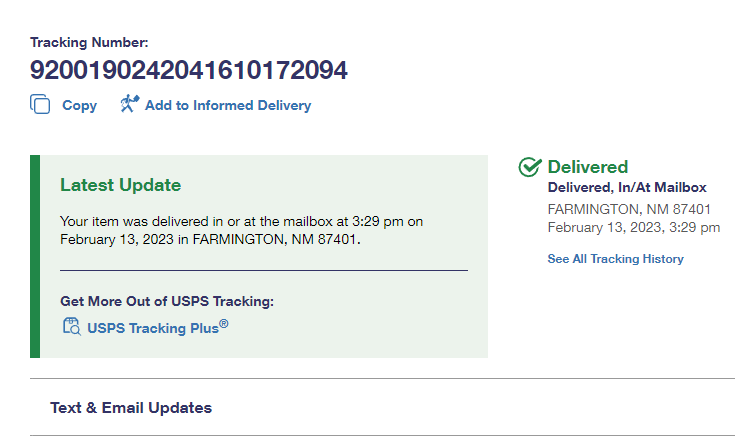Viewport: 735px width, 447px height.
Task: Open See All Tracking History
Action: 615,259
